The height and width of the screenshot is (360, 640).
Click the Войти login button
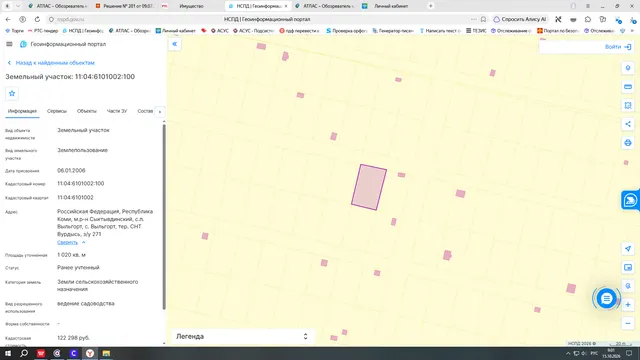(618, 47)
